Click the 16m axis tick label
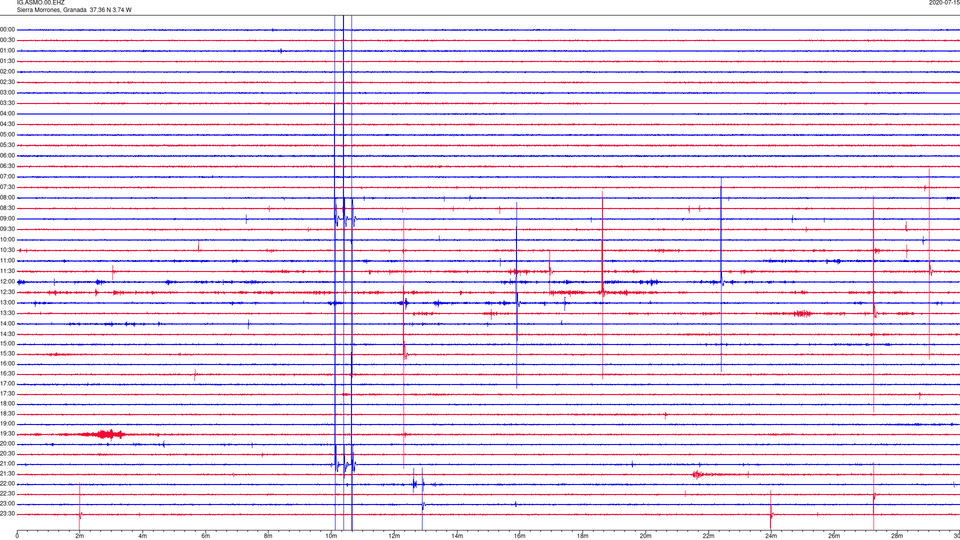The image size is (960, 540). (520, 536)
